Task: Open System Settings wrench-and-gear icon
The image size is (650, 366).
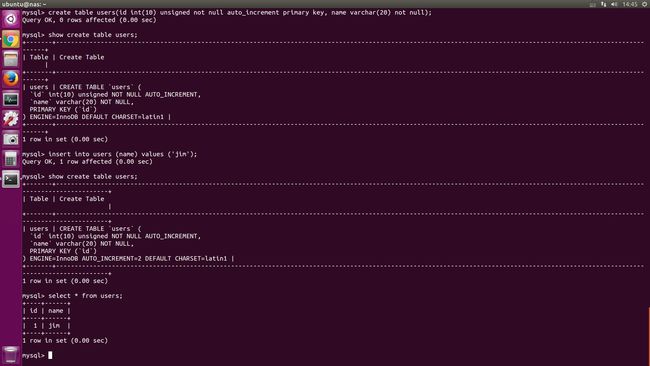Action: click(x=11, y=119)
